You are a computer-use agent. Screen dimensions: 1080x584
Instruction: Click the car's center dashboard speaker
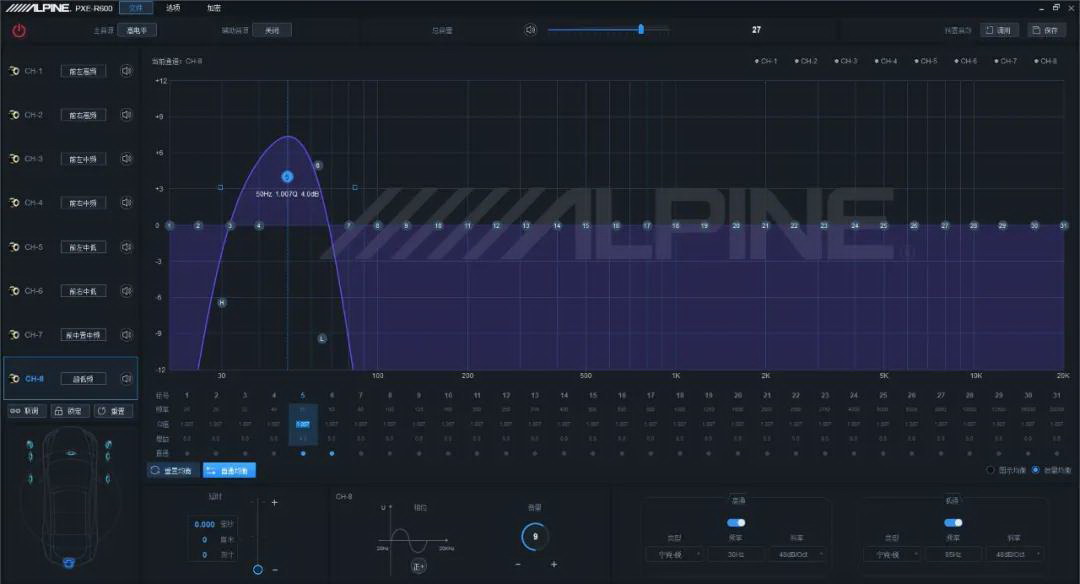point(71,453)
